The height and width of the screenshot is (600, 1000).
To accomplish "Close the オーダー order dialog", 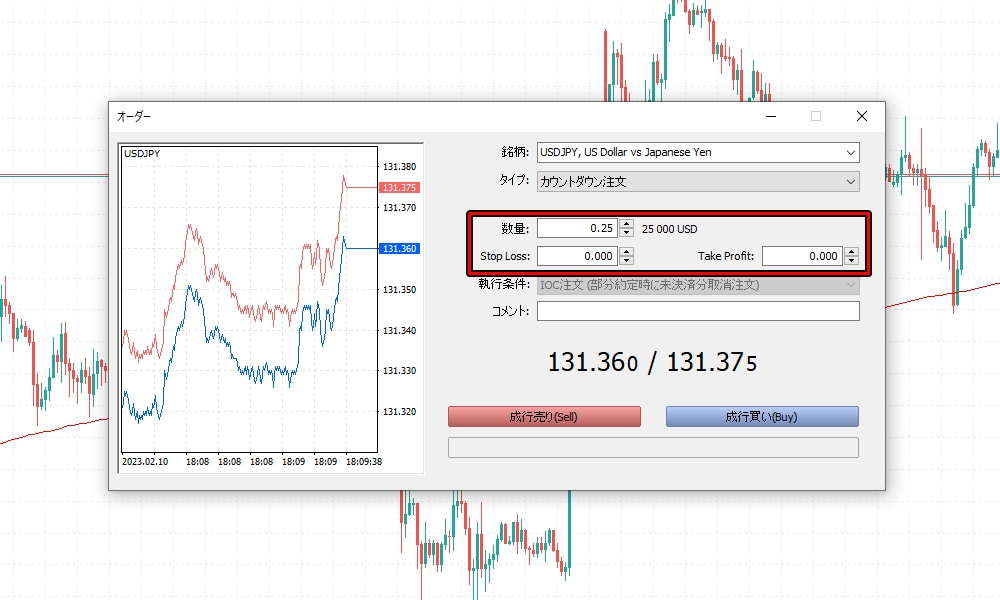I will [x=861, y=116].
